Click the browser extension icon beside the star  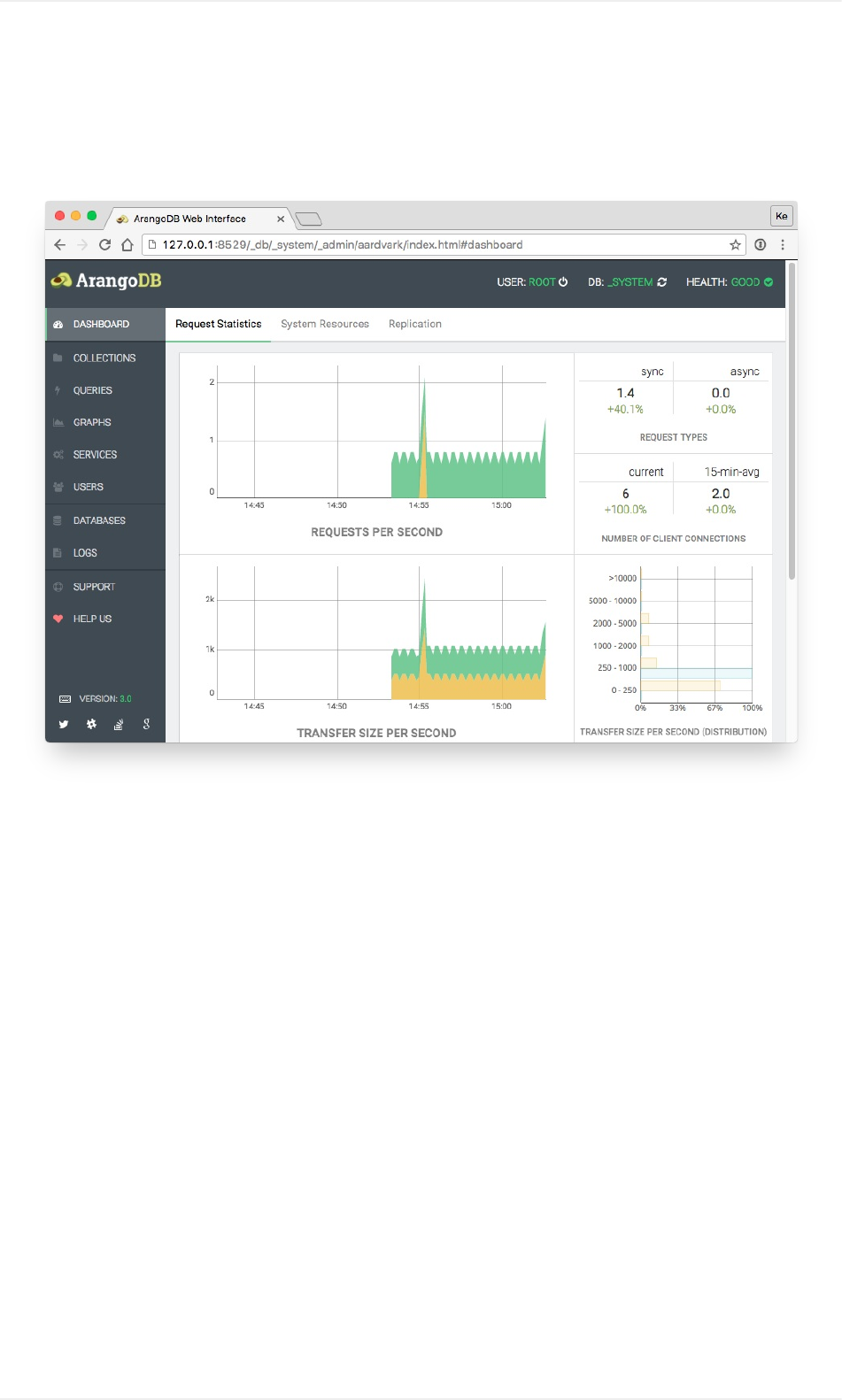click(761, 245)
